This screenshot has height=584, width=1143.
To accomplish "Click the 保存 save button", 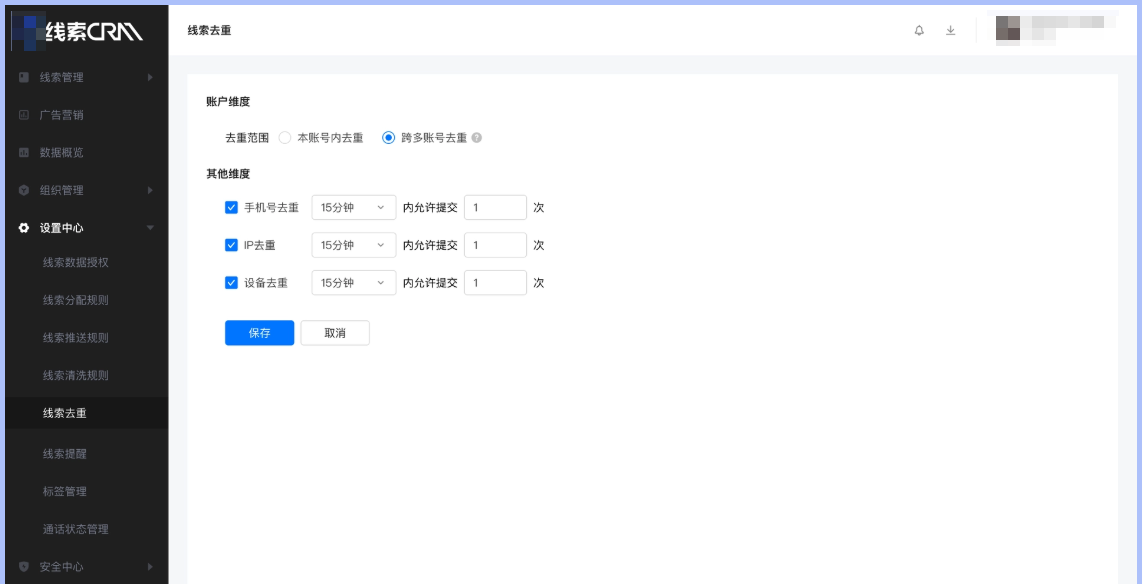I will click(x=259, y=333).
